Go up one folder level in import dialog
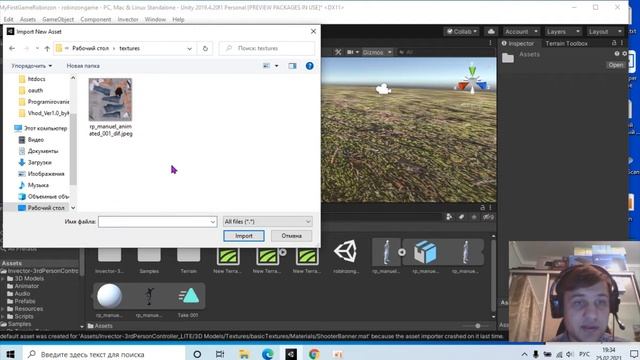Viewport: 640px width, 360px height. coord(47,48)
